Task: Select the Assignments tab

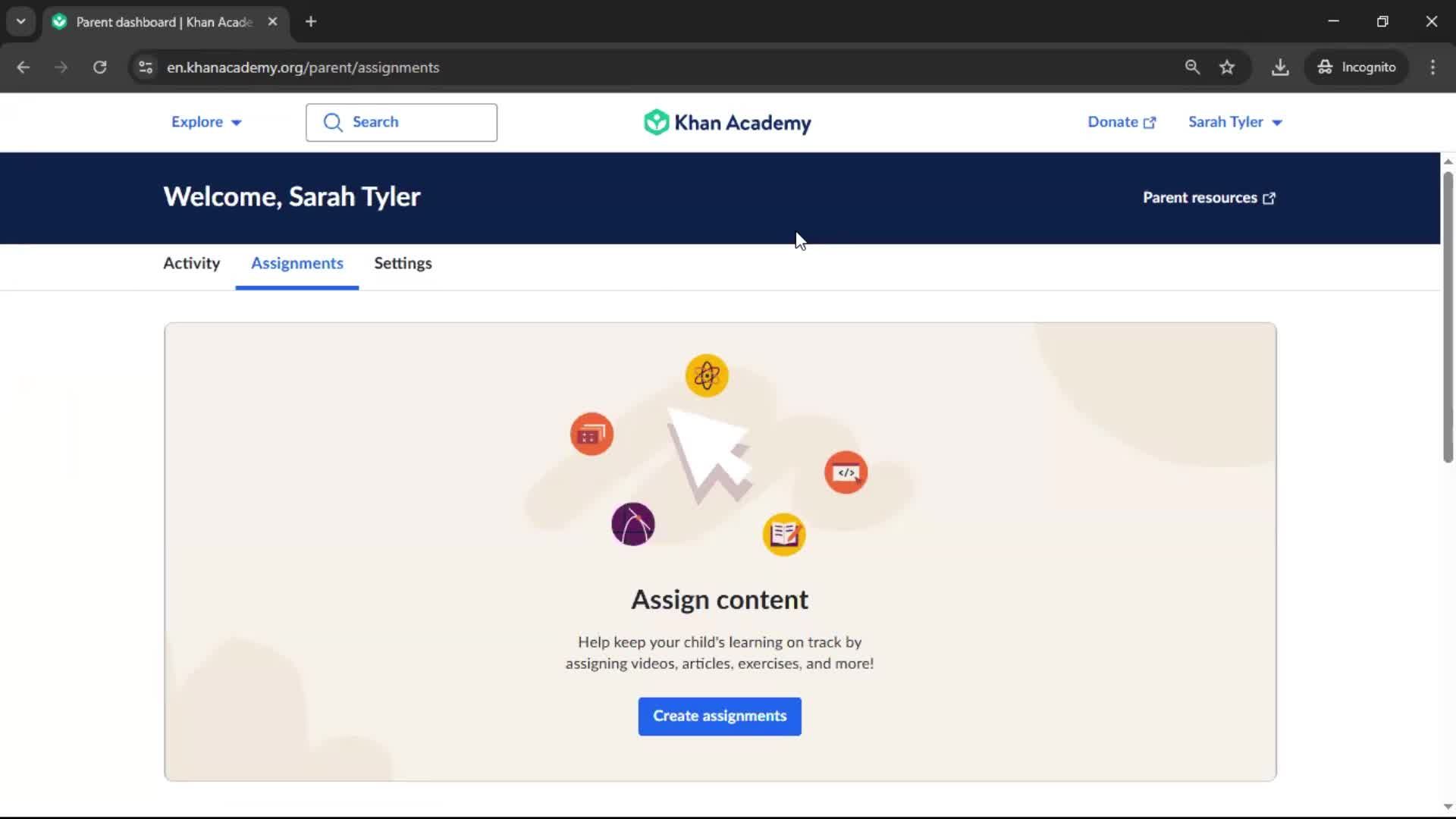Action: pyautogui.click(x=297, y=263)
